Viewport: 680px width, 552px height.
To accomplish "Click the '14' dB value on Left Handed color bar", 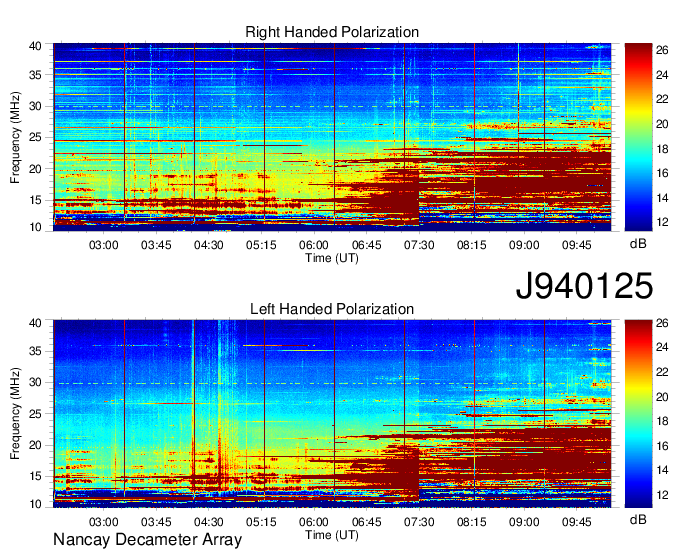I will [x=662, y=470].
